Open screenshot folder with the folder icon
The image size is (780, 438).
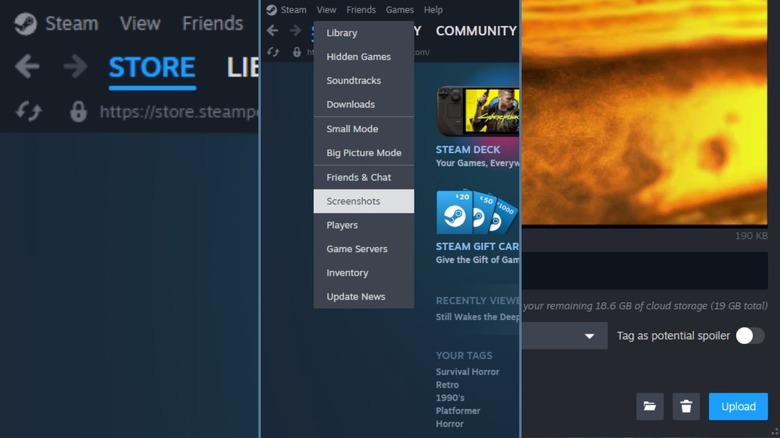[649, 406]
